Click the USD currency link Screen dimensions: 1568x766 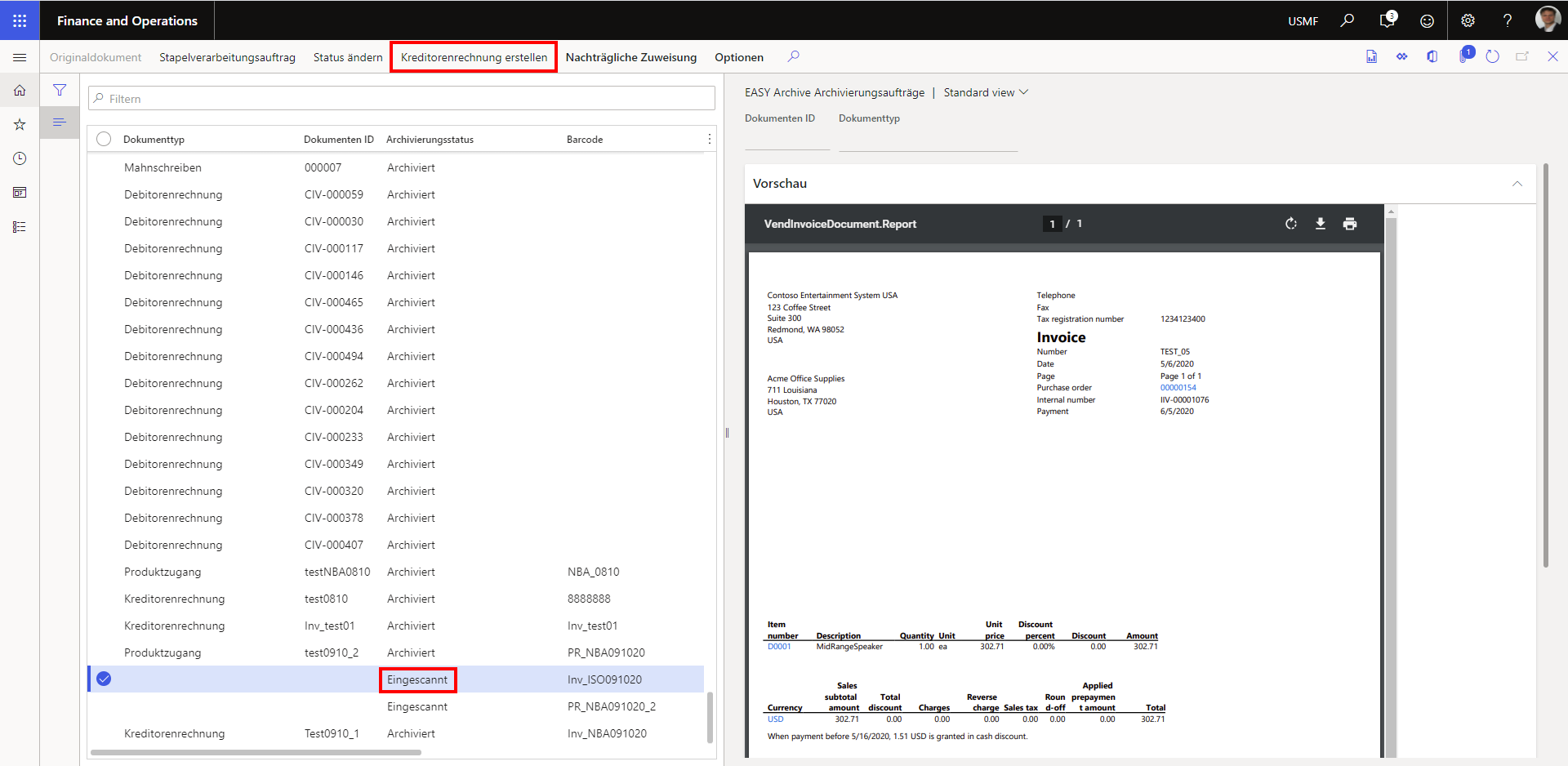tap(775, 719)
